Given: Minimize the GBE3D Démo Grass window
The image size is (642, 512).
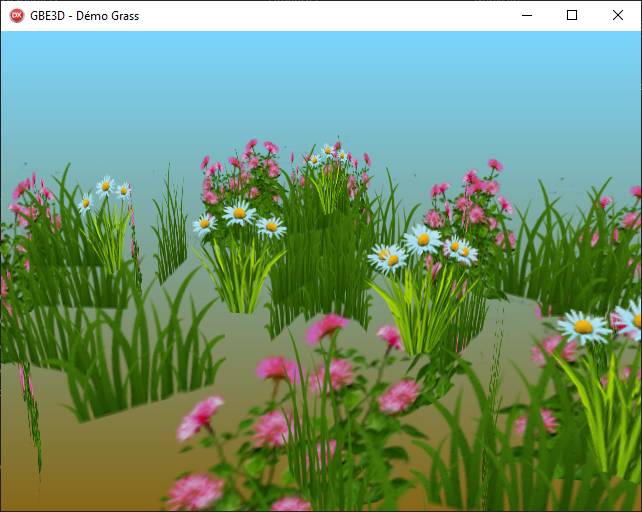Looking at the screenshot, I should [526, 15].
